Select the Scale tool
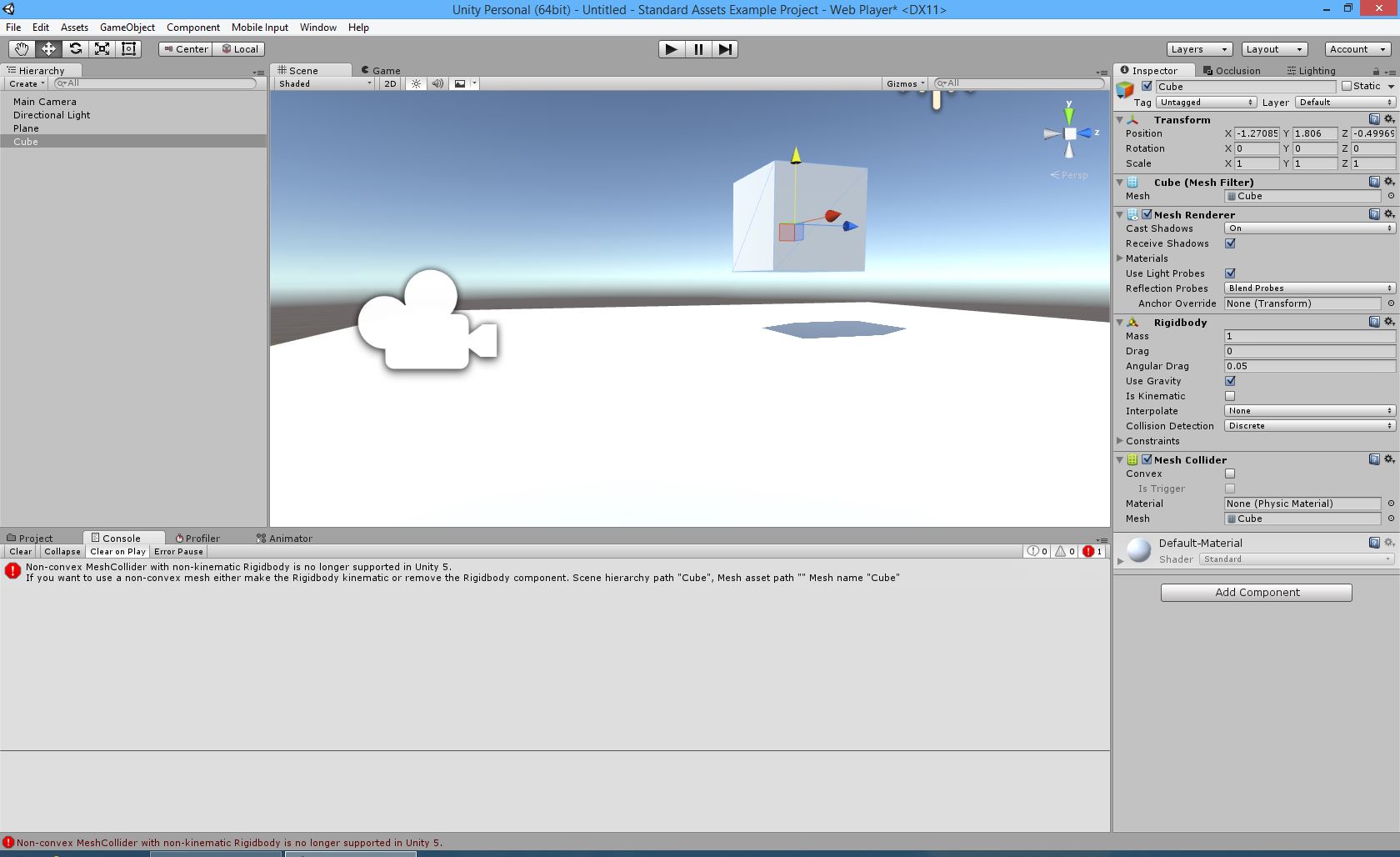This screenshot has height=857, width=1400. click(x=102, y=49)
